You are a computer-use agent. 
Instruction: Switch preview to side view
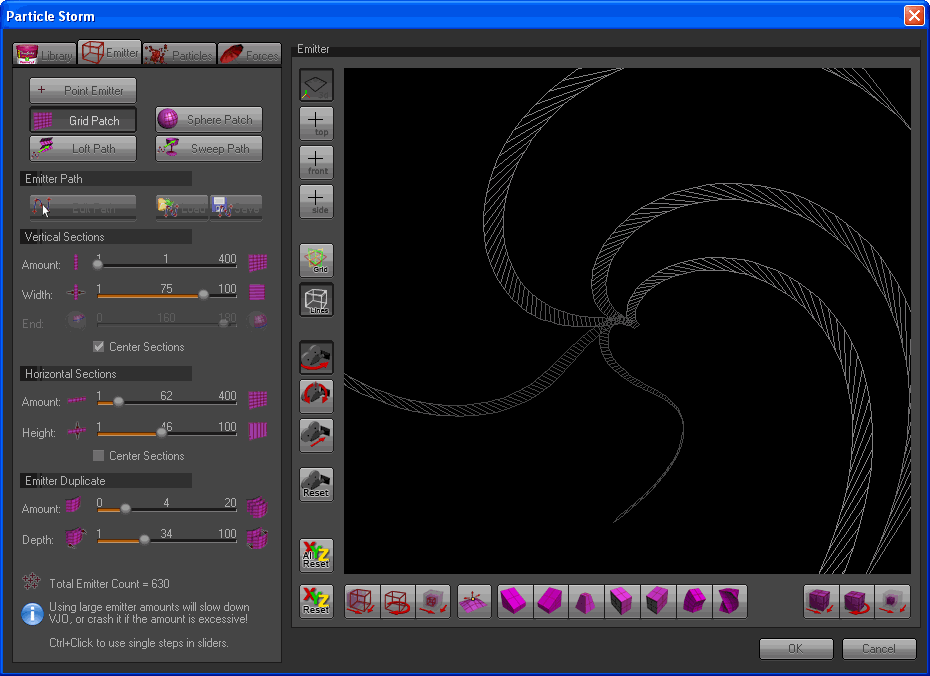[316, 202]
